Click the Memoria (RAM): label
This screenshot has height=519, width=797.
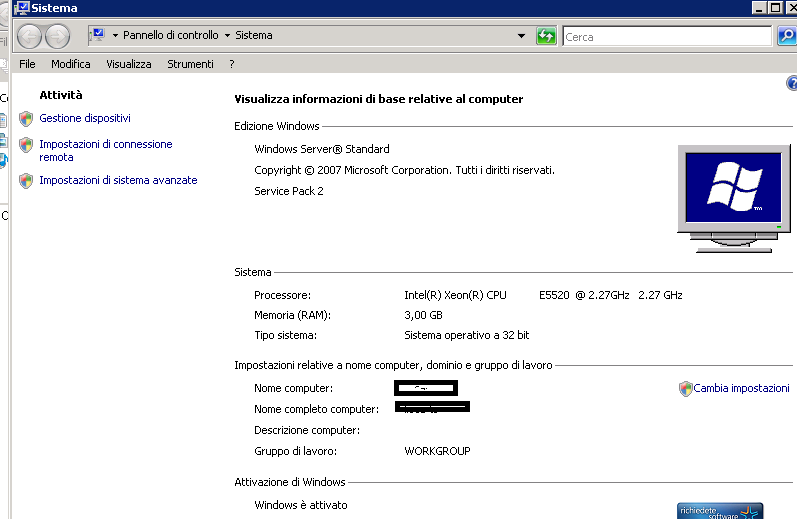(x=292, y=315)
